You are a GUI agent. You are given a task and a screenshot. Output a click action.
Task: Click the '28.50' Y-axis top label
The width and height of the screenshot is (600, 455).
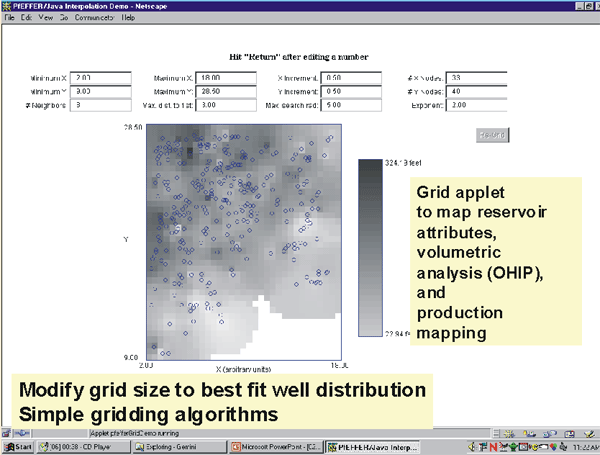pos(133,127)
